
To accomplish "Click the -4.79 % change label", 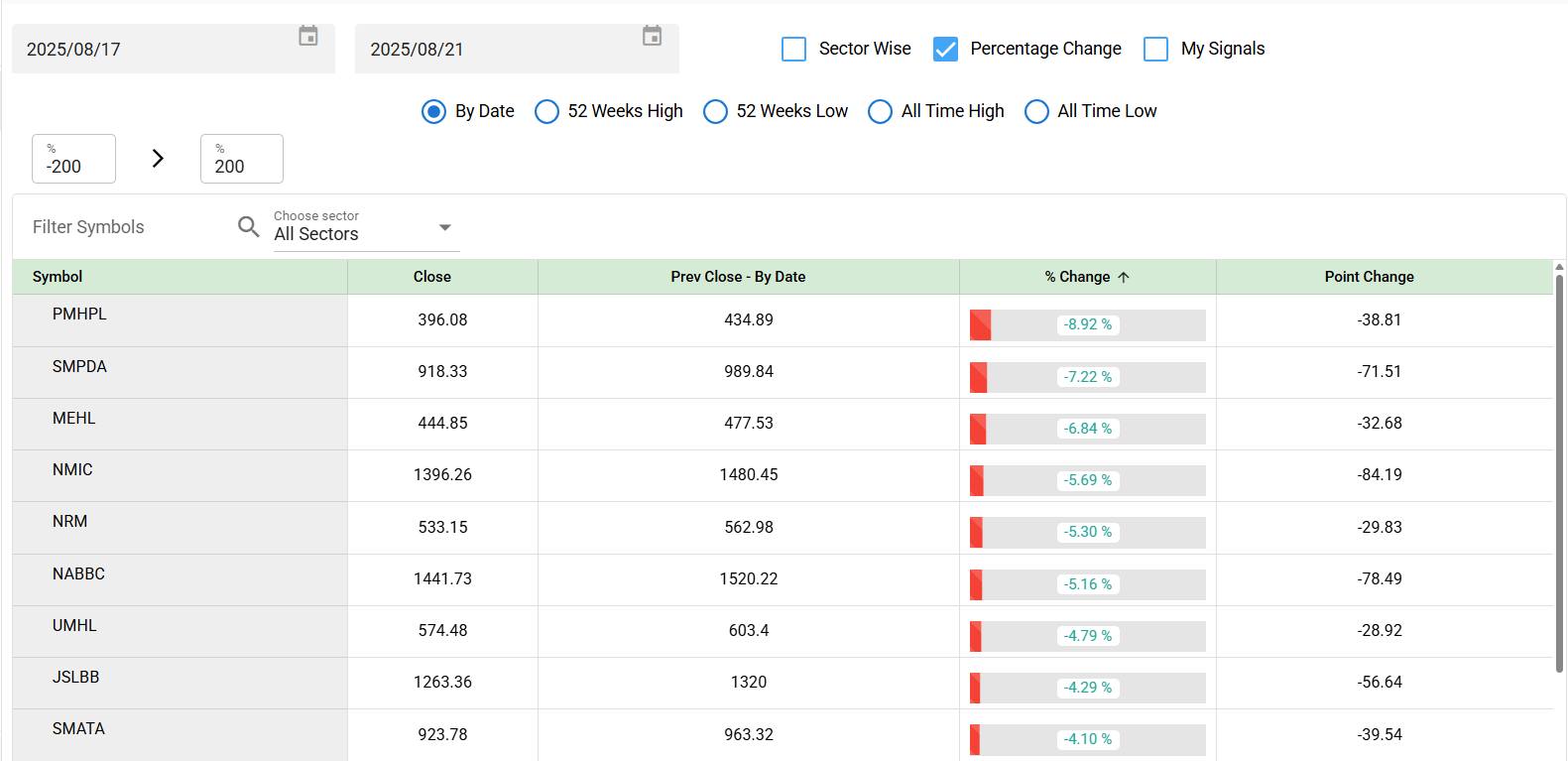I will point(1088,636).
